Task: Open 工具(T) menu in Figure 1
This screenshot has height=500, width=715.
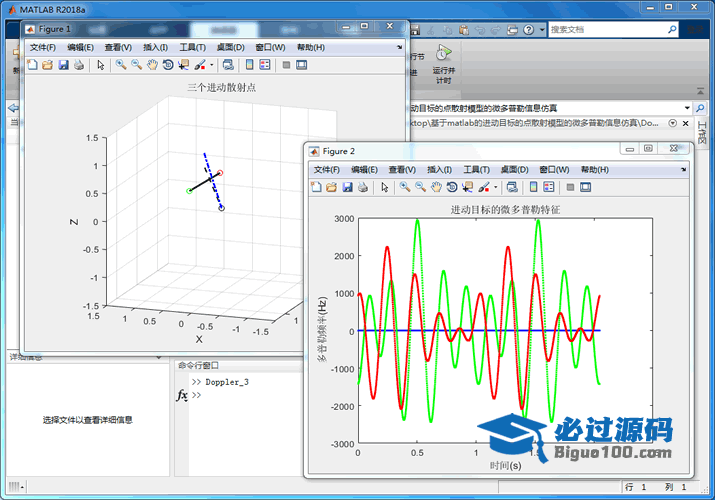Action: [192, 47]
